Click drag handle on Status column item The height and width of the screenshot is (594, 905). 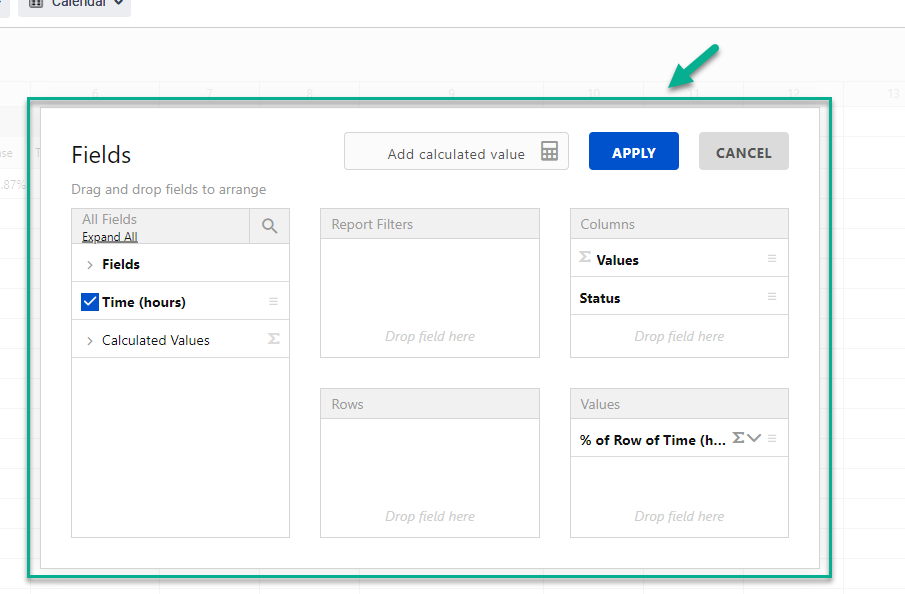point(772,297)
